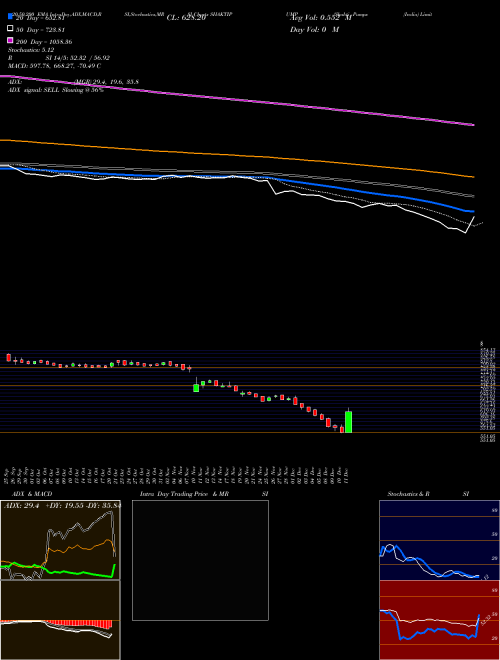500x660 pixels.
Task: Click the red RSI mini chart
Action: coord(439,620)
